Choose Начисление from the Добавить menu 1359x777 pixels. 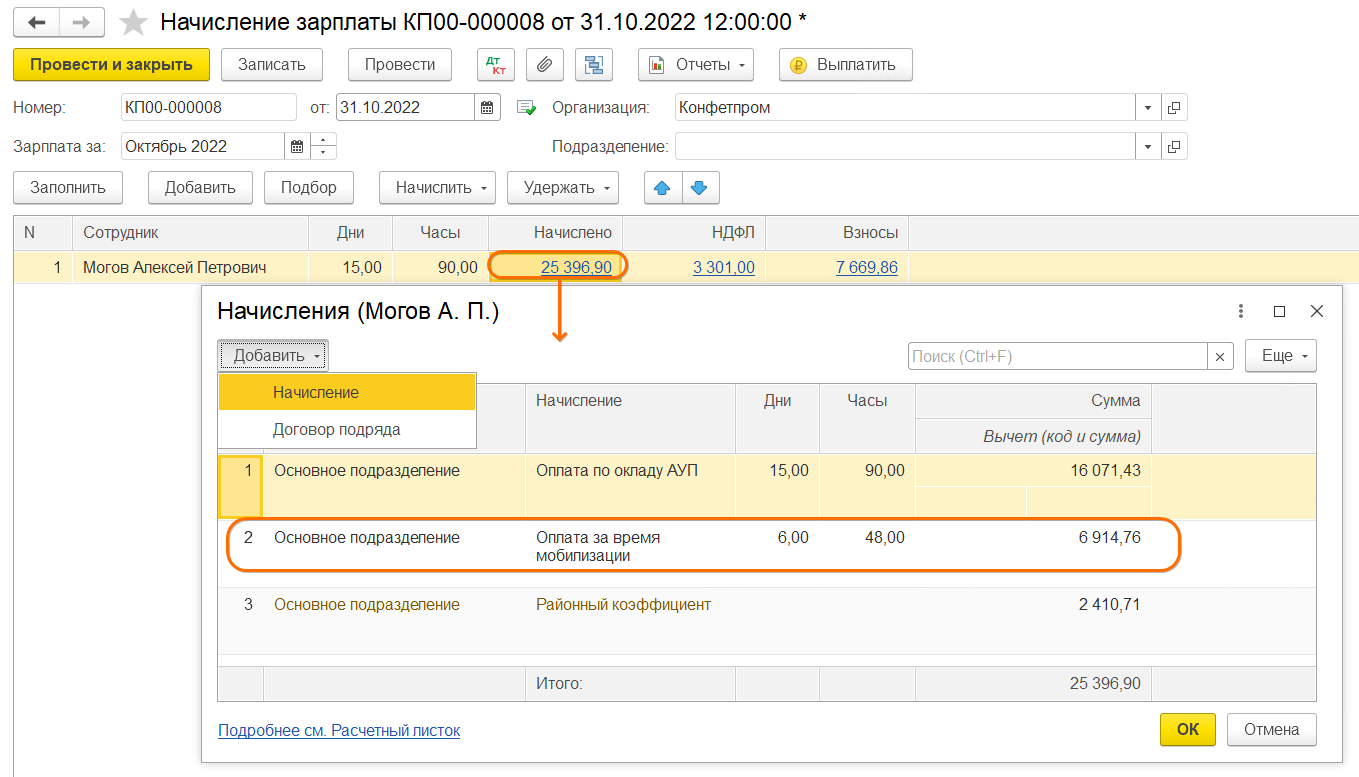347,392
